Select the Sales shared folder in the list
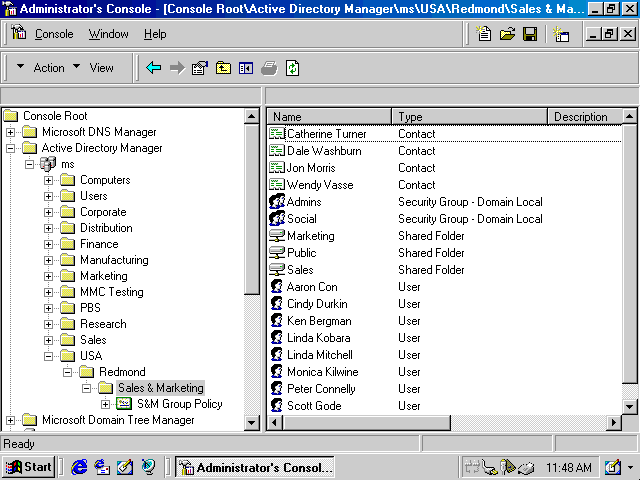This screenshot has width=640, height=480. 300,270
